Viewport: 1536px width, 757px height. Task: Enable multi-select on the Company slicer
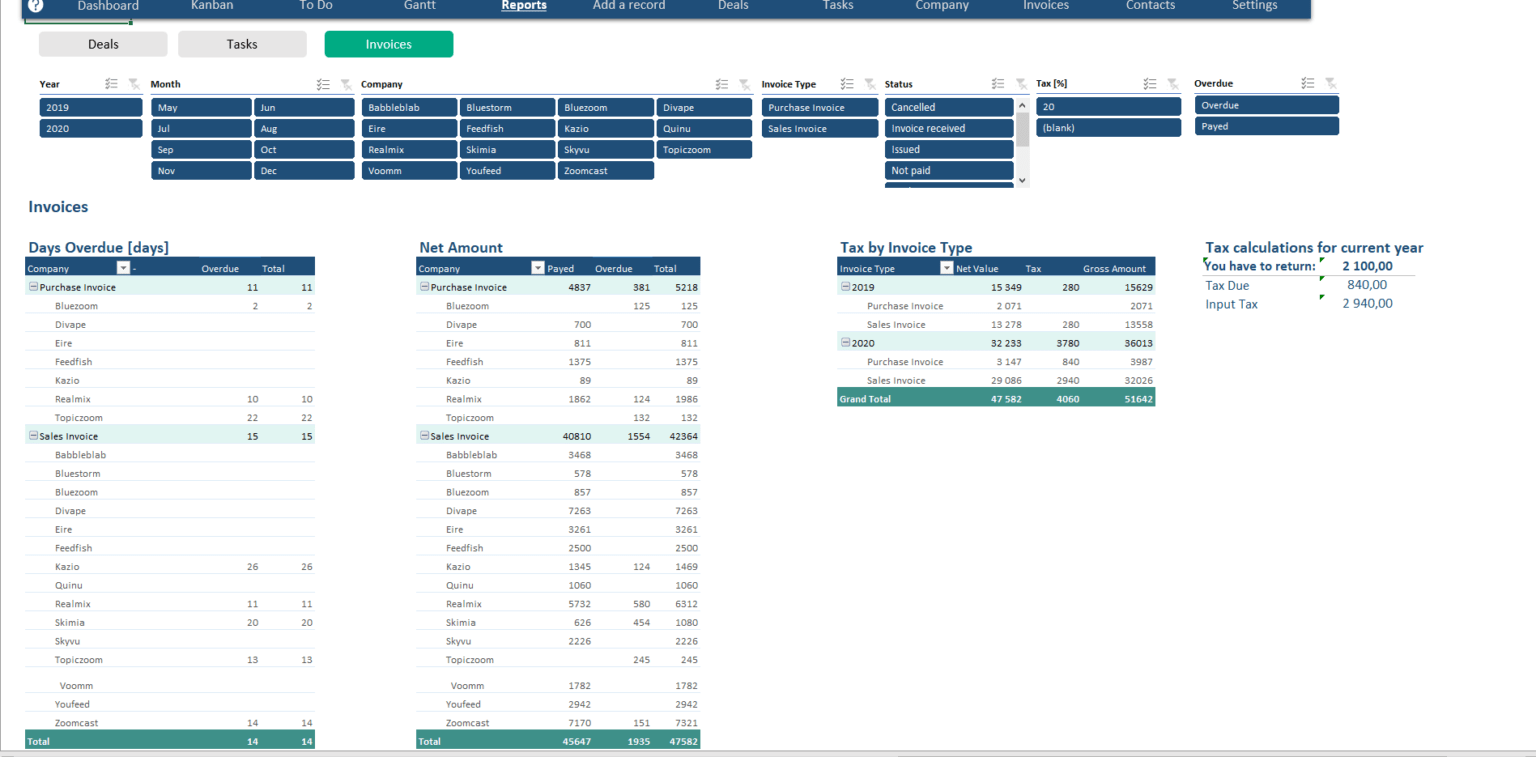(722, 83)
